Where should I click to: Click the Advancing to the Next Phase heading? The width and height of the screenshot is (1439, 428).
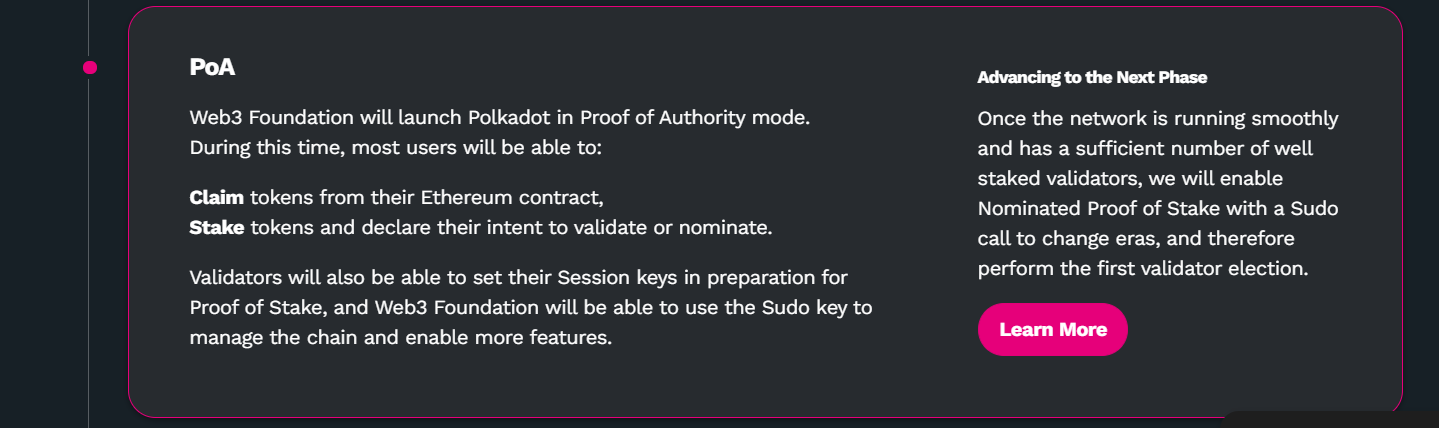click(1092, 77)
